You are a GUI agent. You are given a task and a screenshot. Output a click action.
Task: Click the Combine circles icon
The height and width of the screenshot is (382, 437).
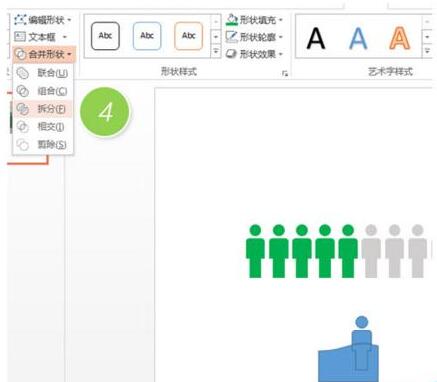coord(23,91)
